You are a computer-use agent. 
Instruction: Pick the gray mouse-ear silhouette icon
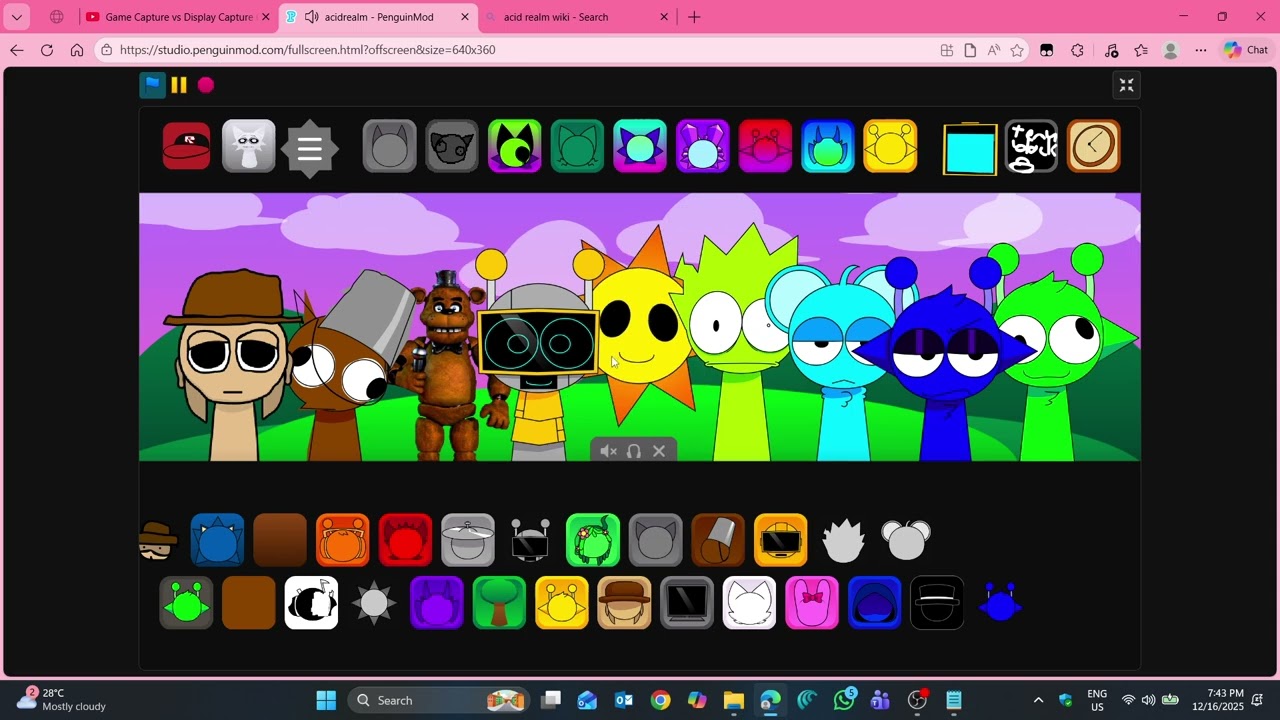point(906,540)
